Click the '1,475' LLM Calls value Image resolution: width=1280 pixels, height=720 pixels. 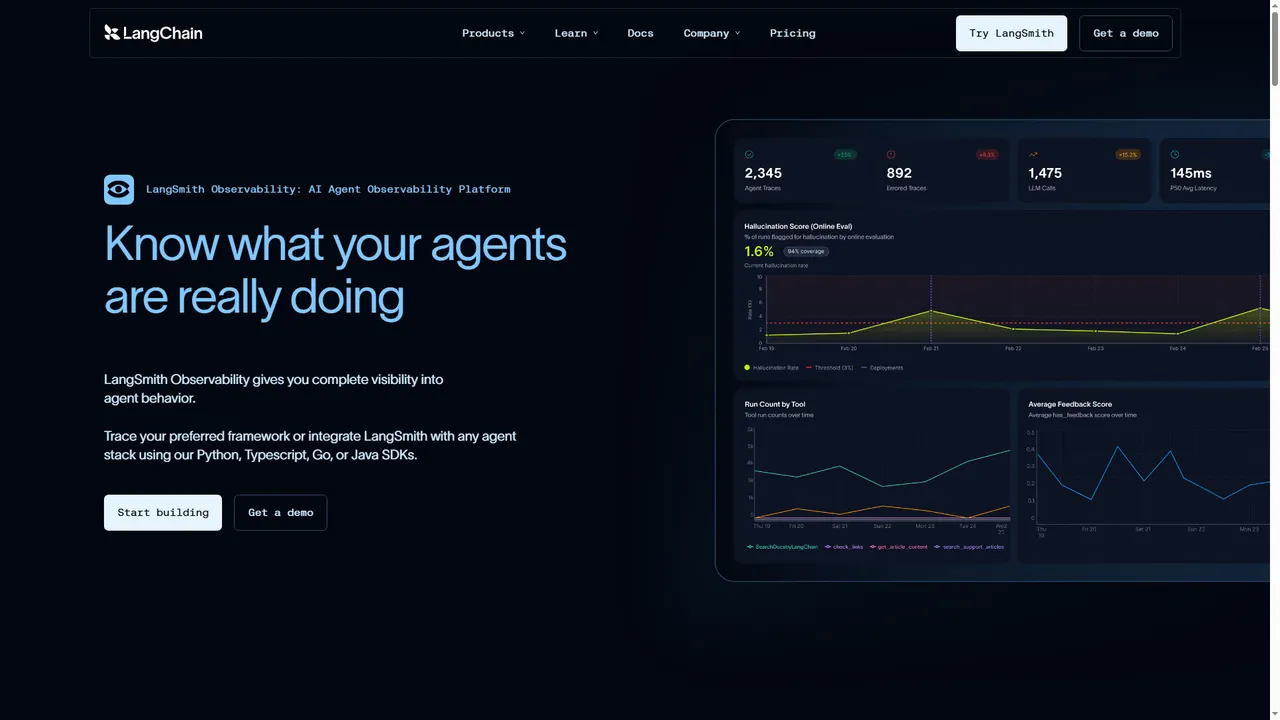click(x=1045, y=173)
